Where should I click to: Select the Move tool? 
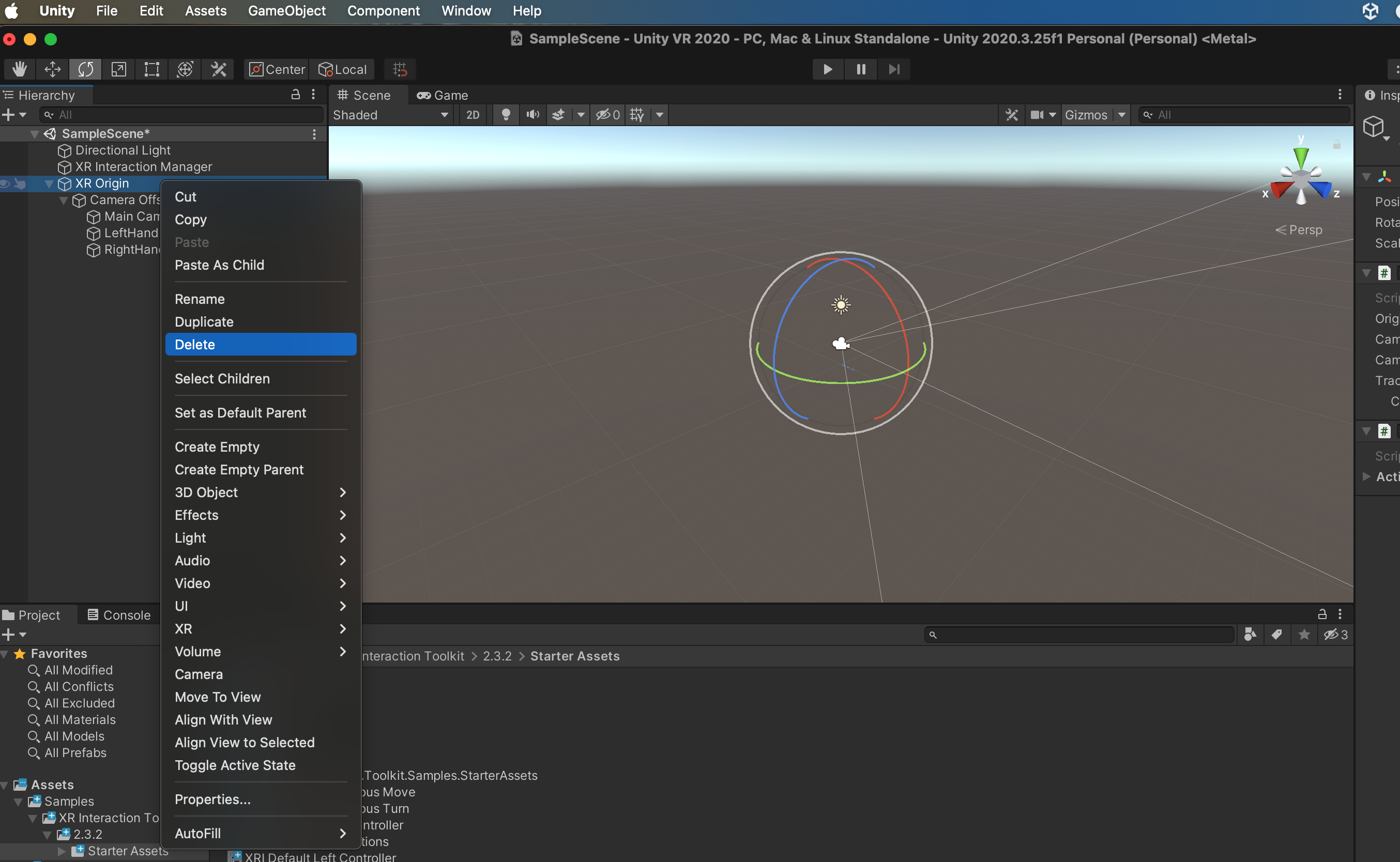tap(52, 69)
